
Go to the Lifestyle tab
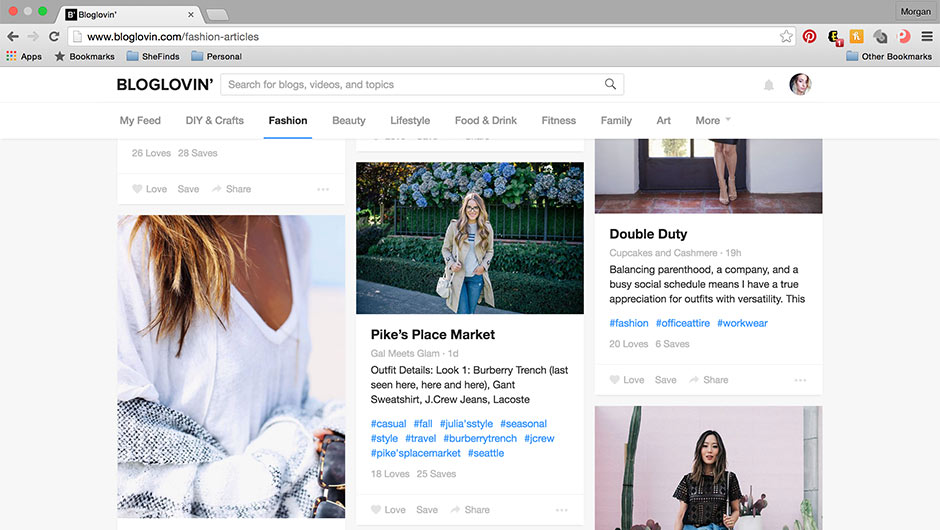tap(410, 121)
